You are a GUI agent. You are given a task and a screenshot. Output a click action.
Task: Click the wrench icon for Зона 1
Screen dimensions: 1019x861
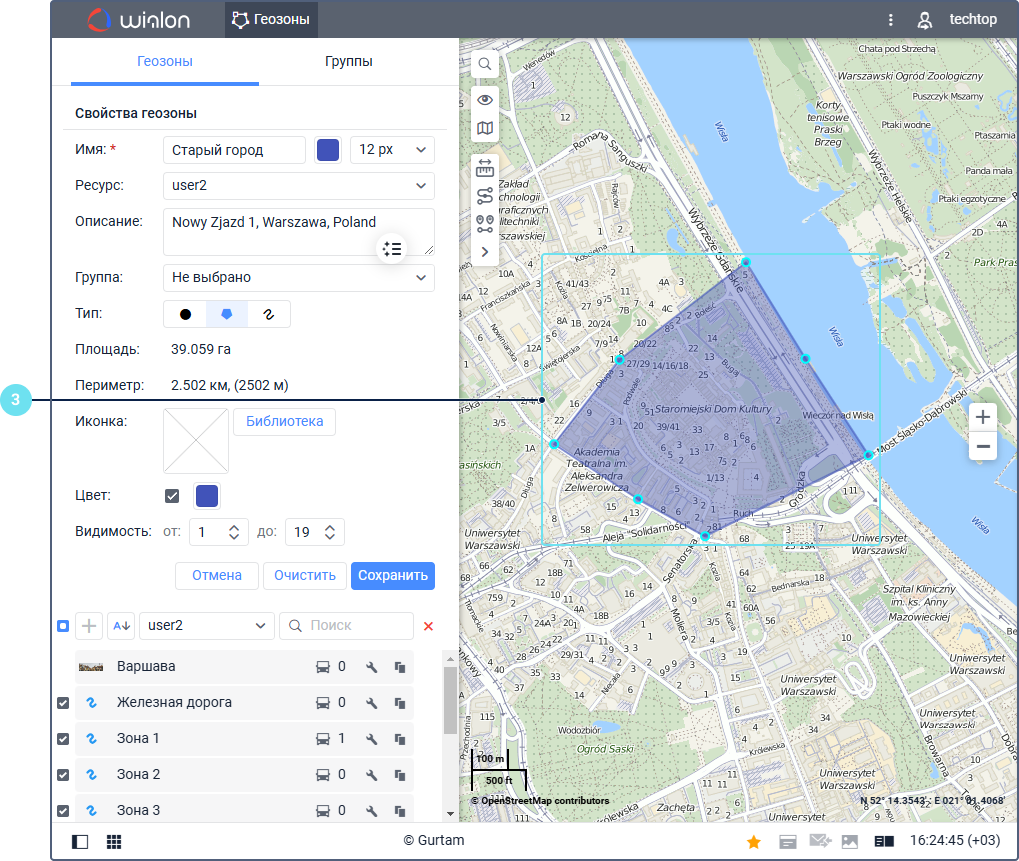click(x=371, y=739)
